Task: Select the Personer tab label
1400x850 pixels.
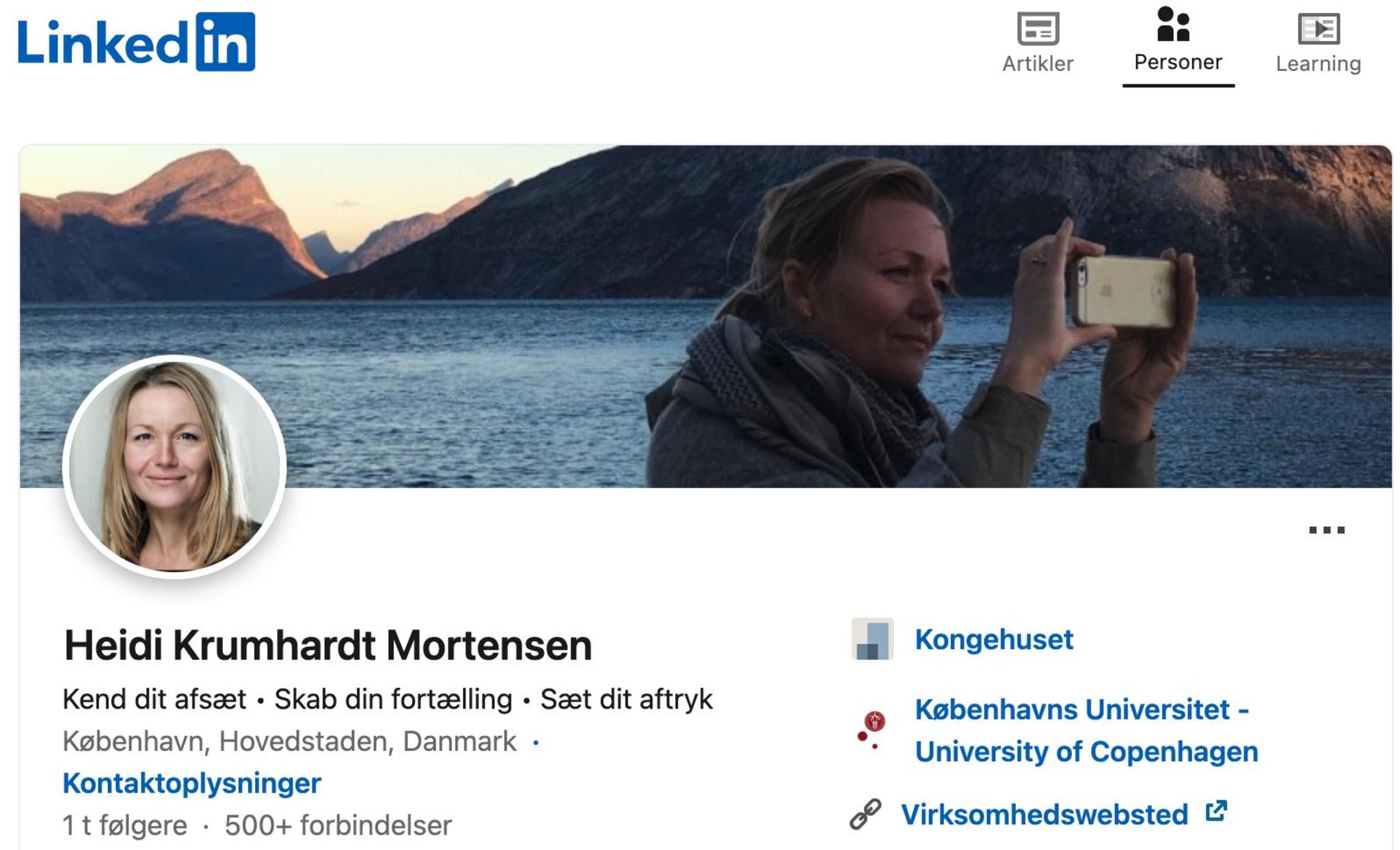Action: 1178,62
